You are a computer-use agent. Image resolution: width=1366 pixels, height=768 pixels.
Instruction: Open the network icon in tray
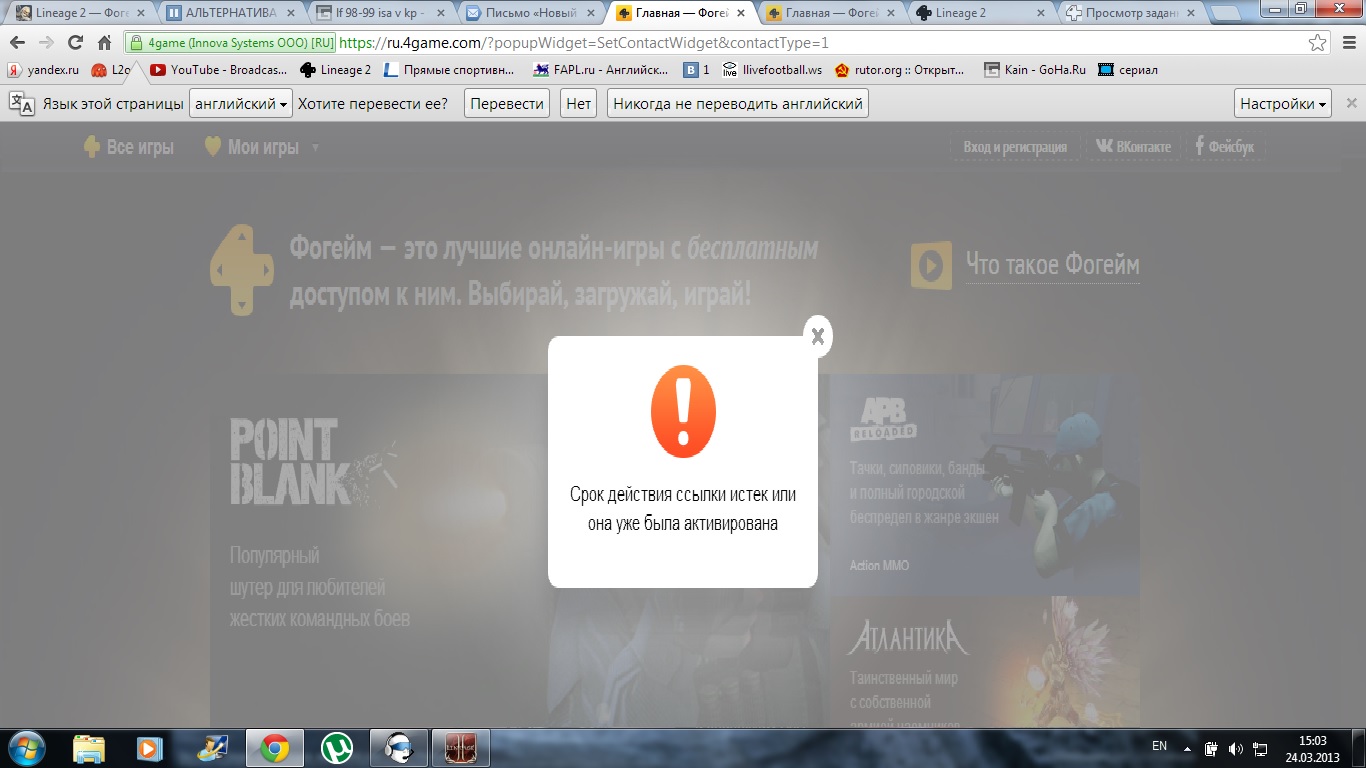[x=1260, y=748]
